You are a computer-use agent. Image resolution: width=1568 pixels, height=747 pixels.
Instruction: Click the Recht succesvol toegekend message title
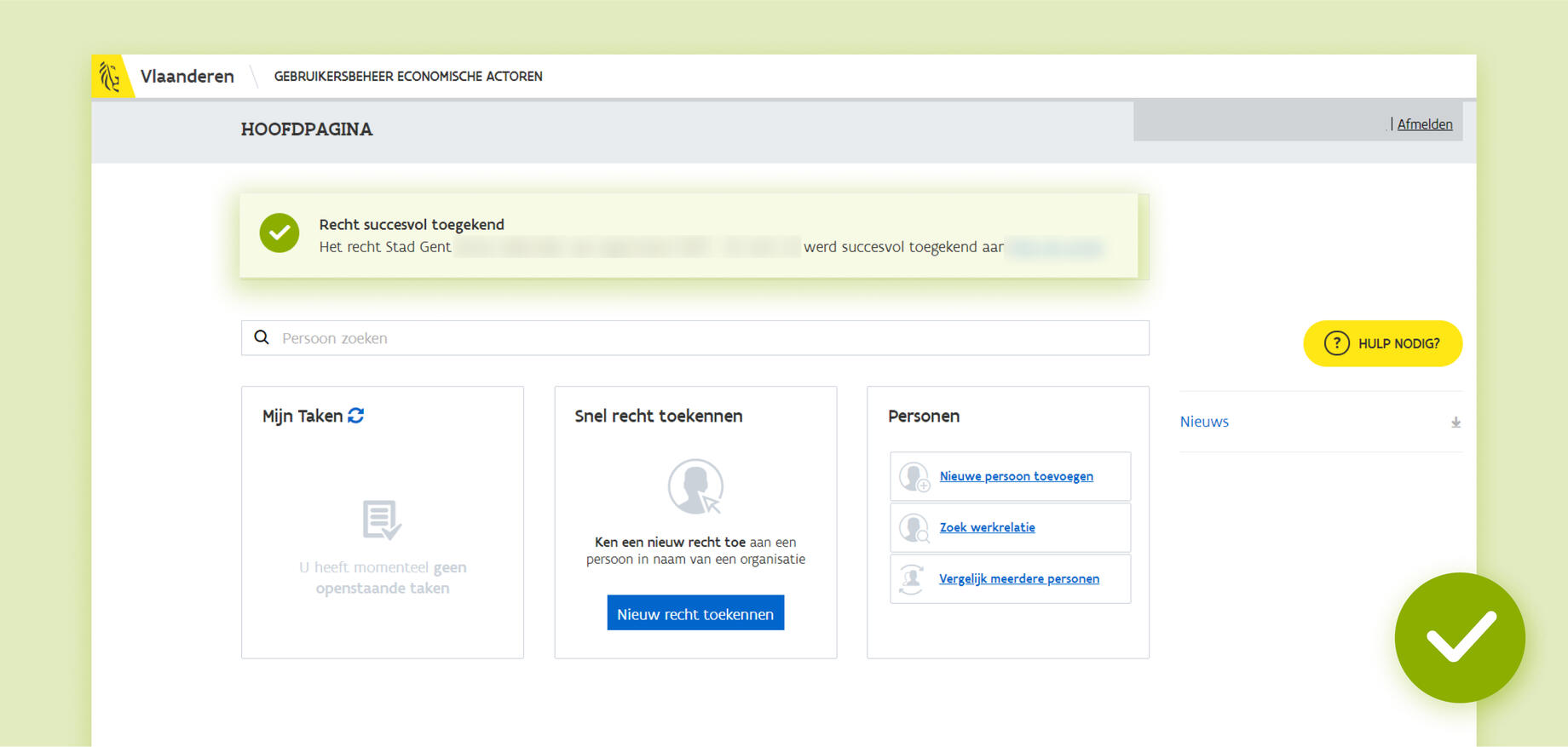tap(412, 224)
